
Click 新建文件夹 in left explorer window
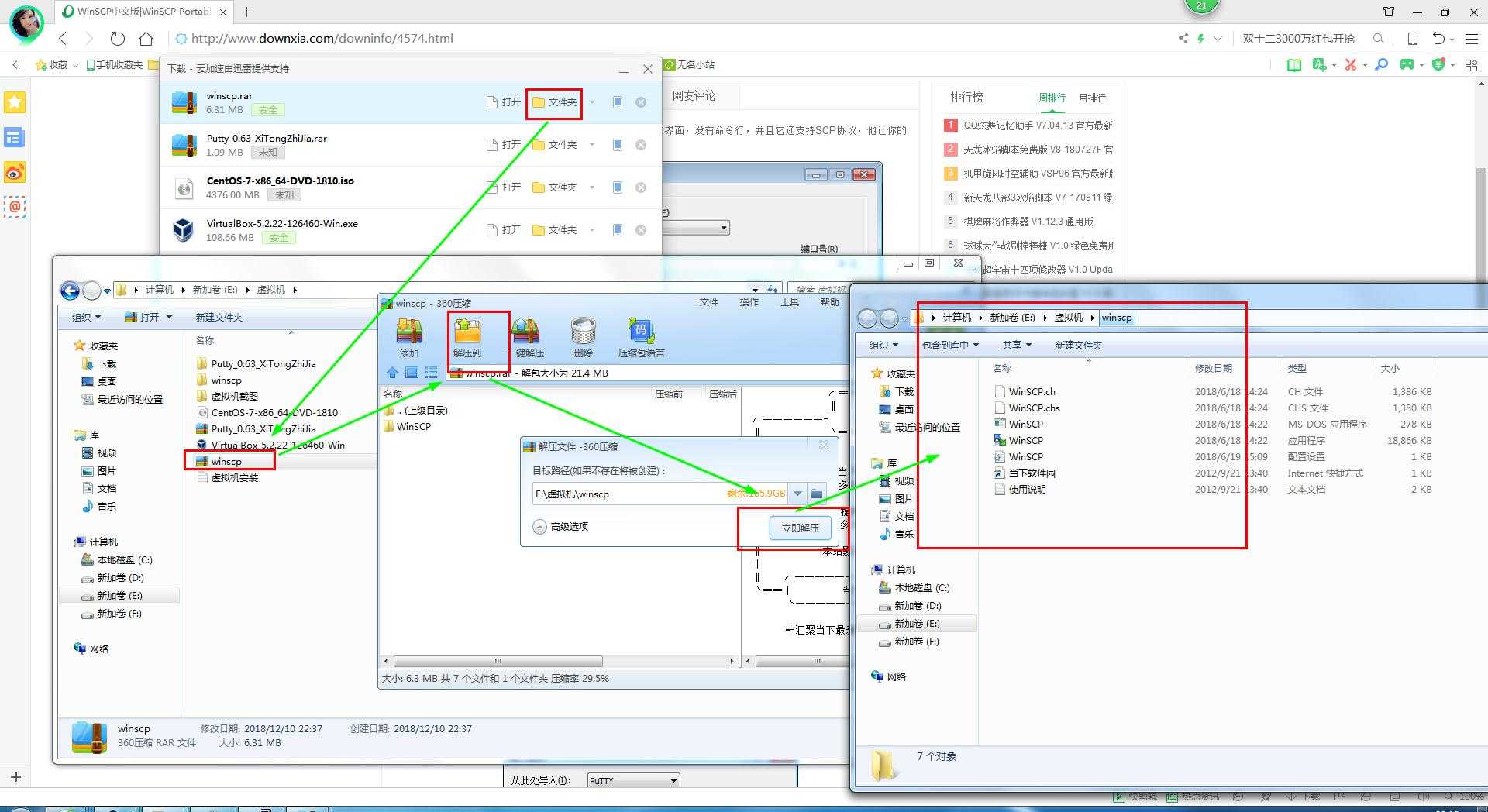pos(219,317)
